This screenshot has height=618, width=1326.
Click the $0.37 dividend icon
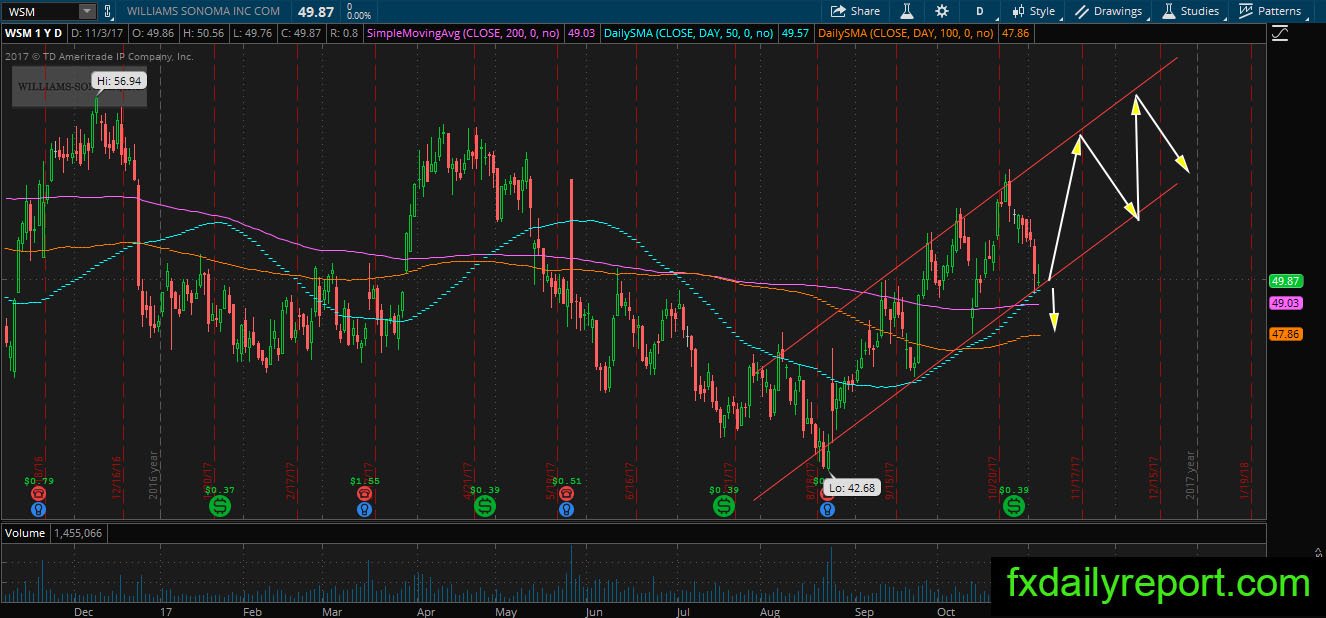(x=219, y=507)
